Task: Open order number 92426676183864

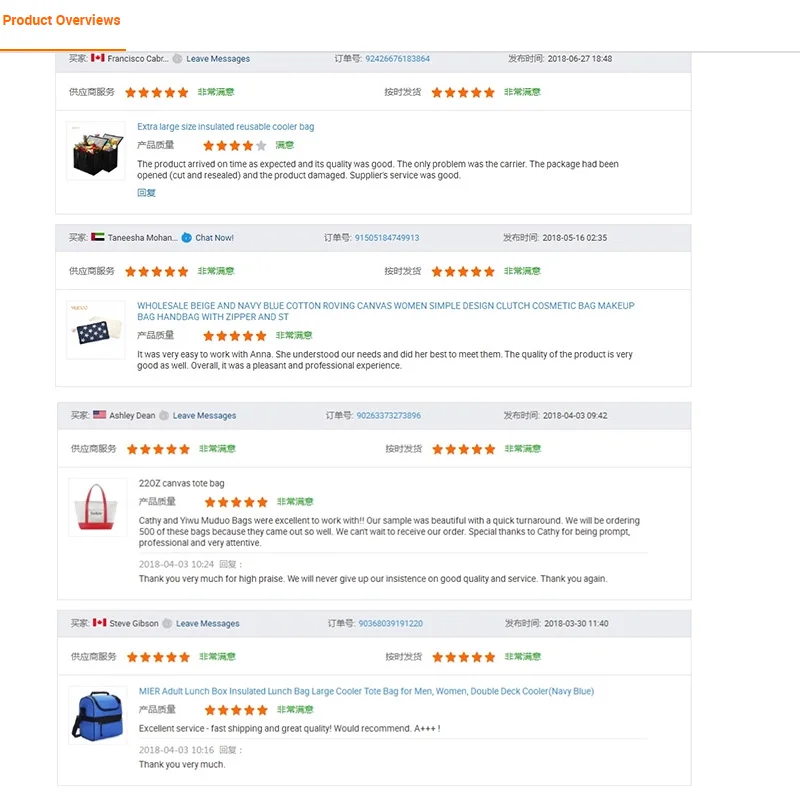Action: [397, 59]
